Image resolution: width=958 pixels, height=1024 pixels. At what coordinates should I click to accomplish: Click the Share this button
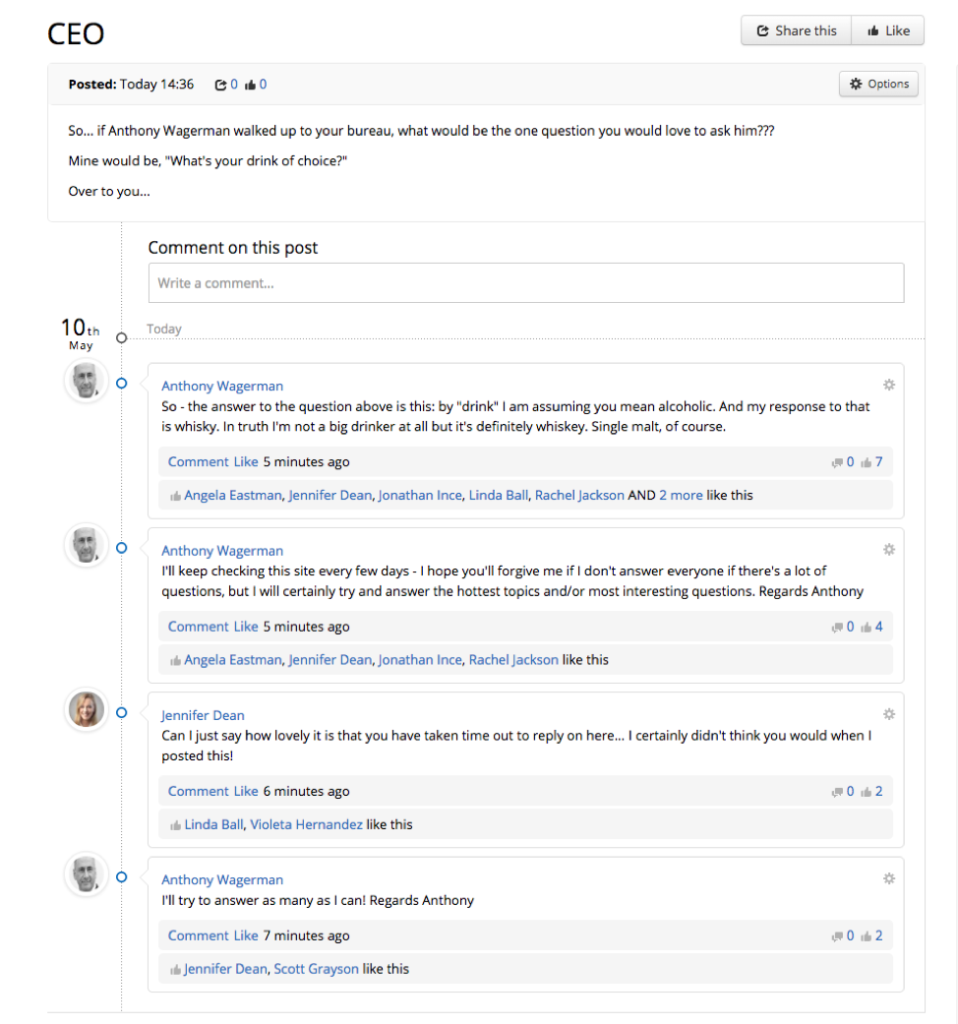(x=795, y=30)
